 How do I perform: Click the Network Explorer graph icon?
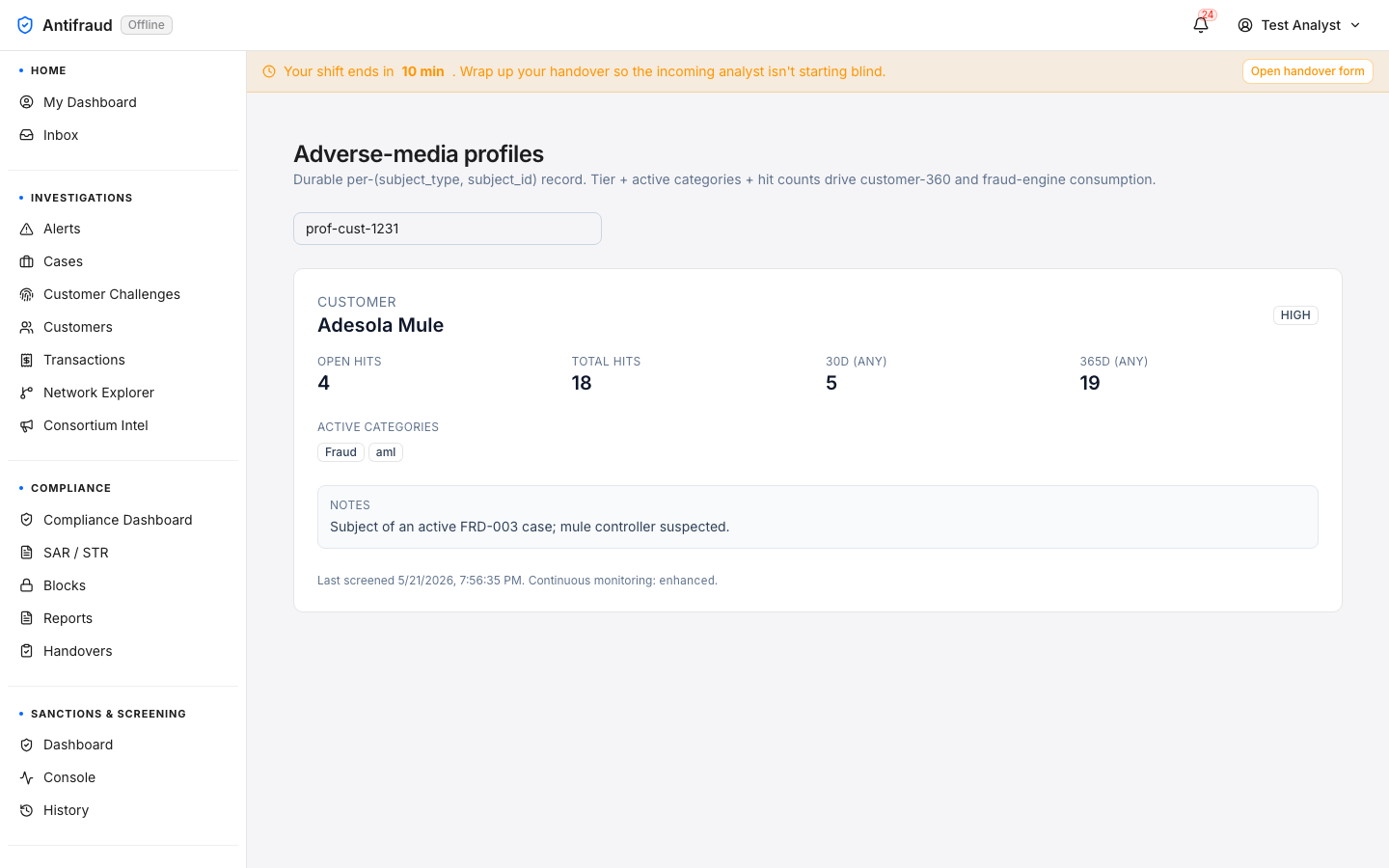(x=27, y=393)
